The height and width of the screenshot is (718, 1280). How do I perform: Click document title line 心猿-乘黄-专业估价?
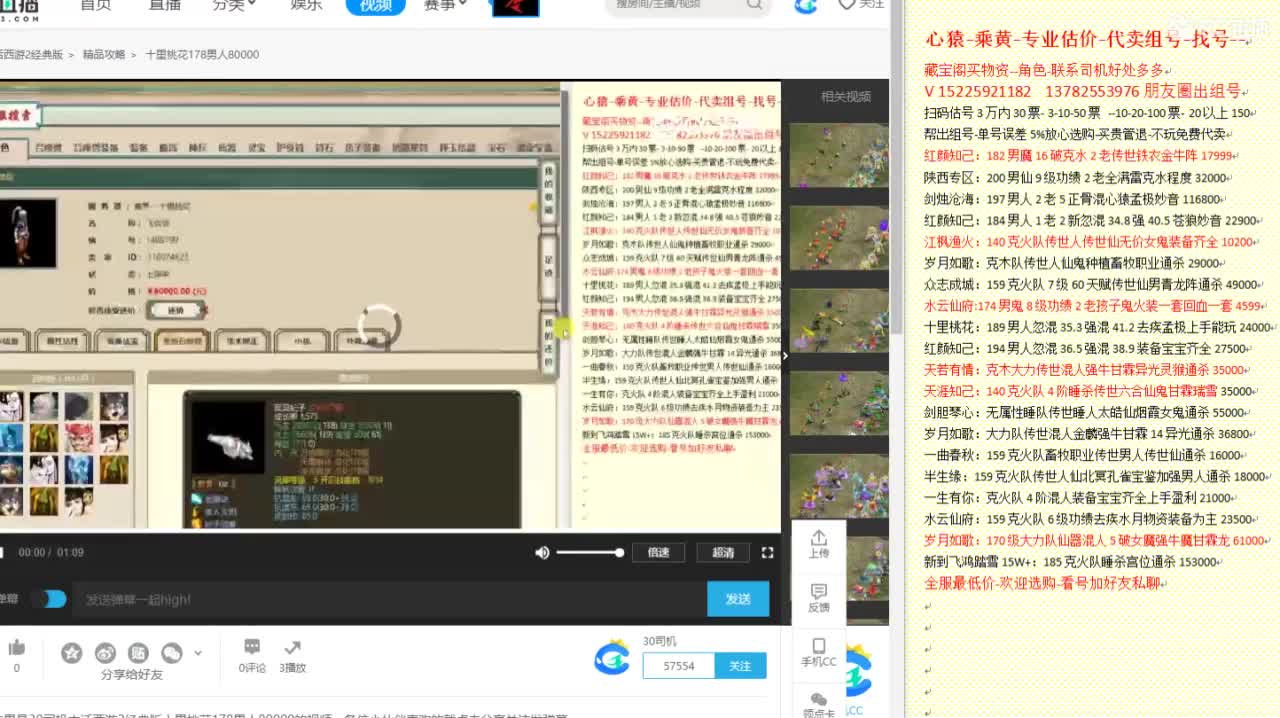1087,40
